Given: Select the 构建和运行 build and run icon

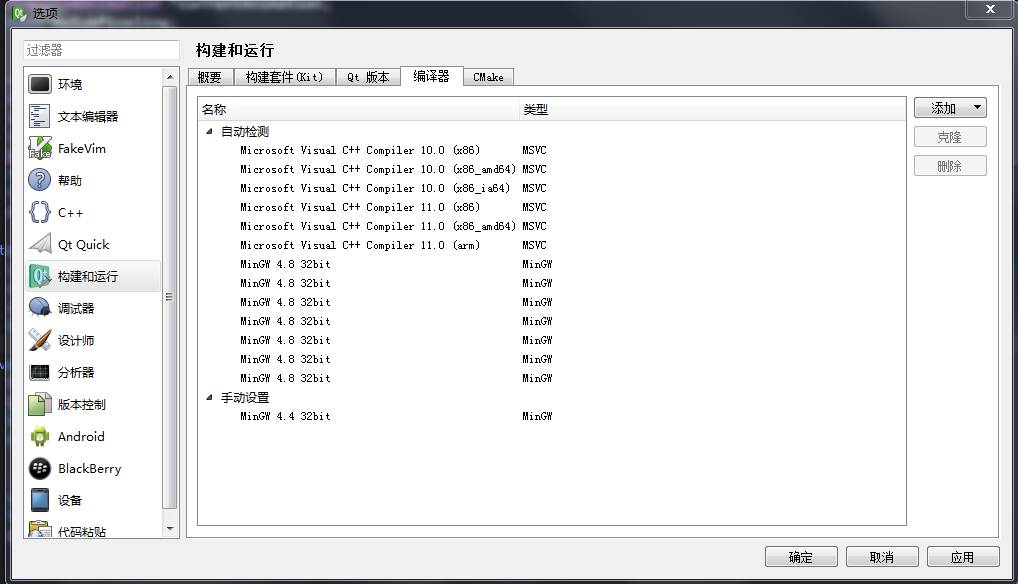Looking at the screenshot, I should coord(40,276).
